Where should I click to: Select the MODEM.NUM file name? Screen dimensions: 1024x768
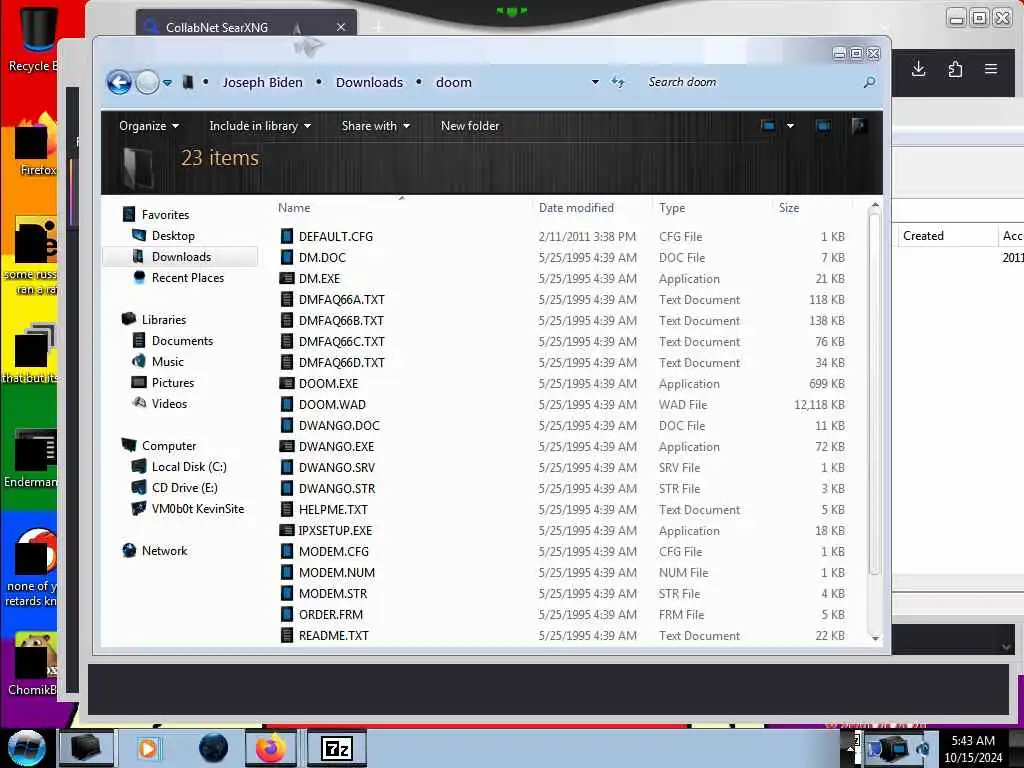(x=337, y=572)
